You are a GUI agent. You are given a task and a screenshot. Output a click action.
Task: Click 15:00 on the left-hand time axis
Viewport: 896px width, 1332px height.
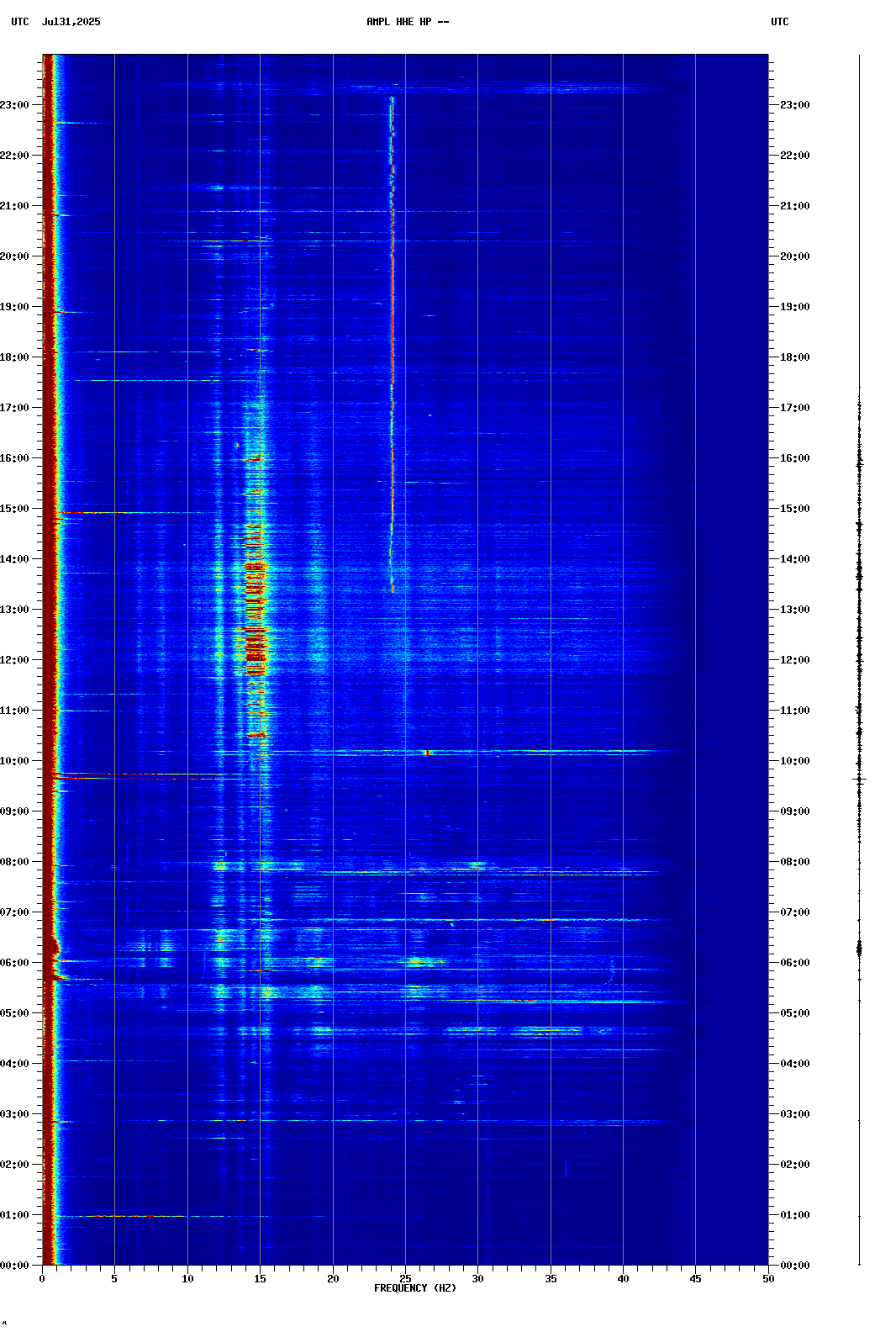15,509
